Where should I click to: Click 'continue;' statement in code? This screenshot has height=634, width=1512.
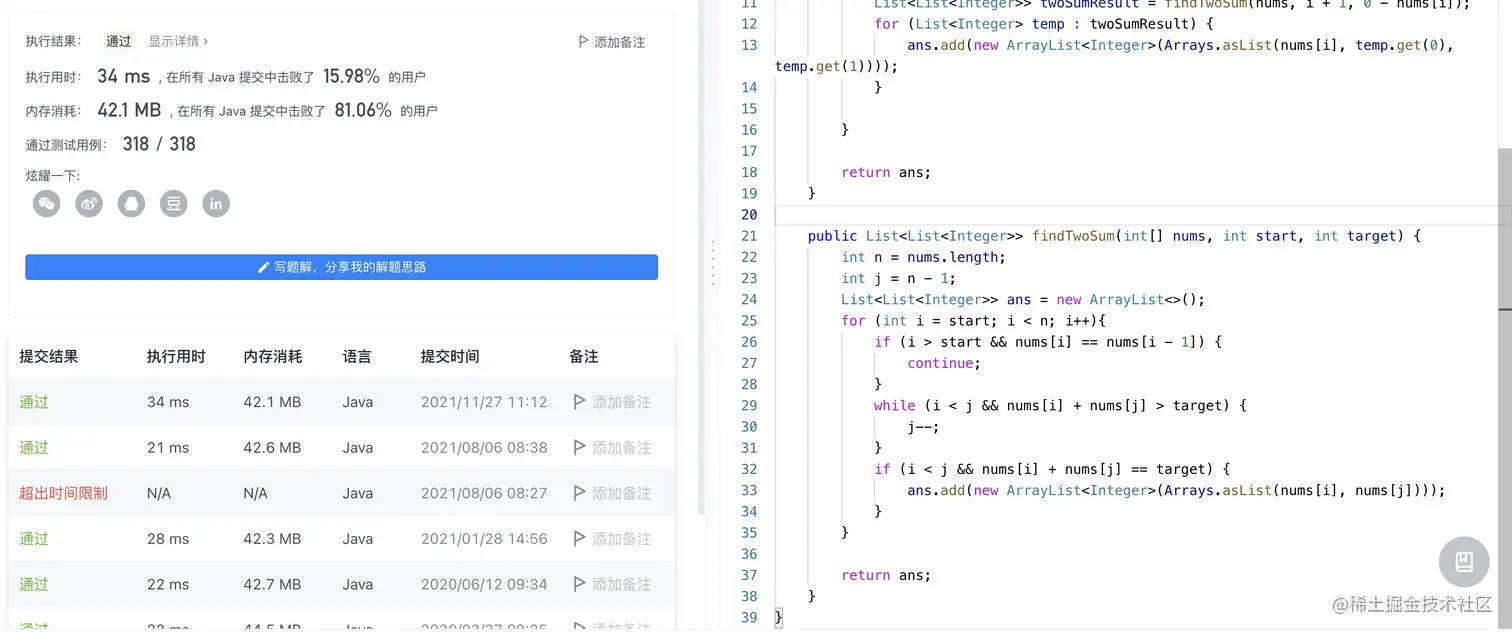(944, 363)
